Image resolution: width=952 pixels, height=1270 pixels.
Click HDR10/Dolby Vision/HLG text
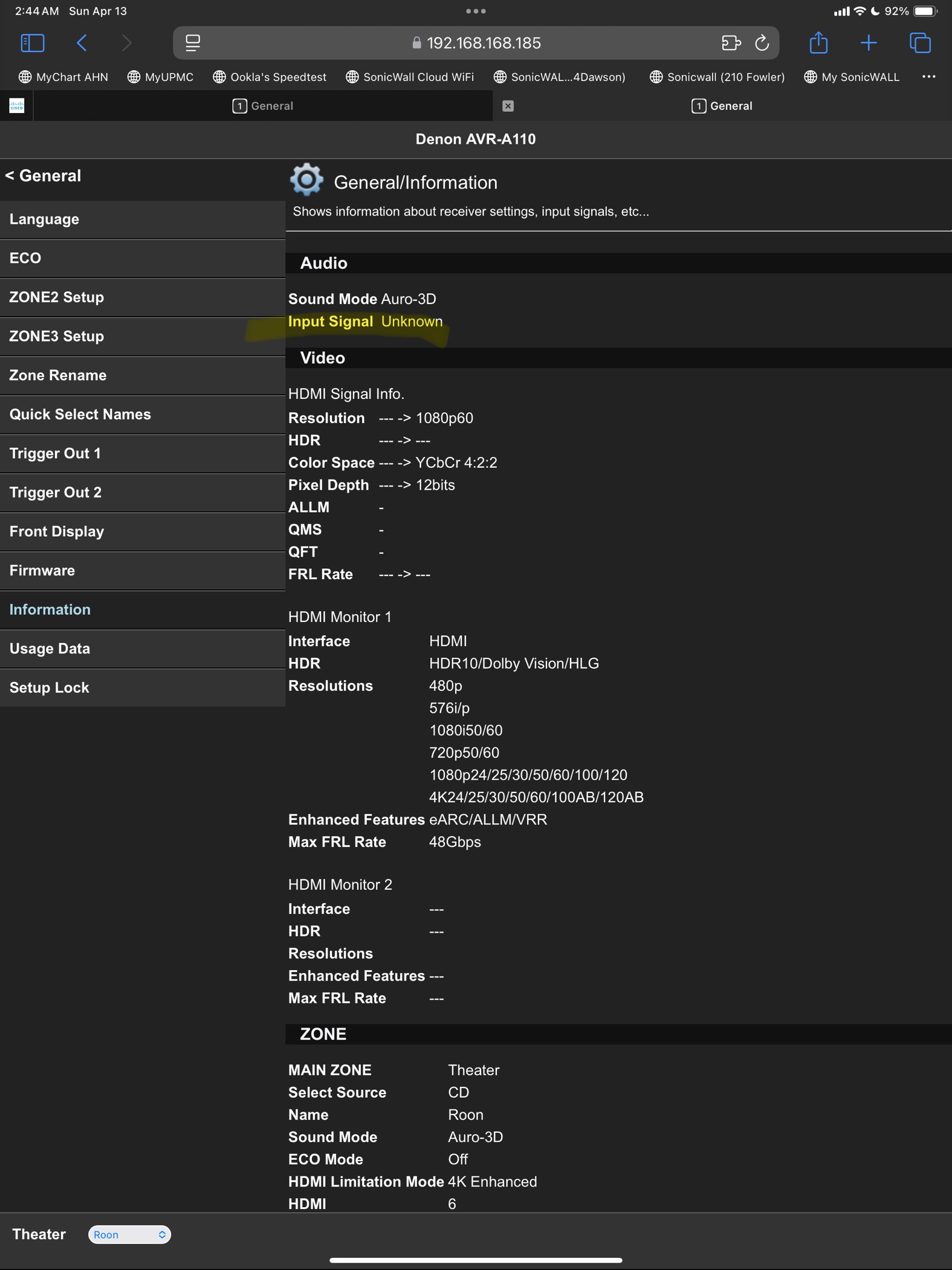coord(514,664)
